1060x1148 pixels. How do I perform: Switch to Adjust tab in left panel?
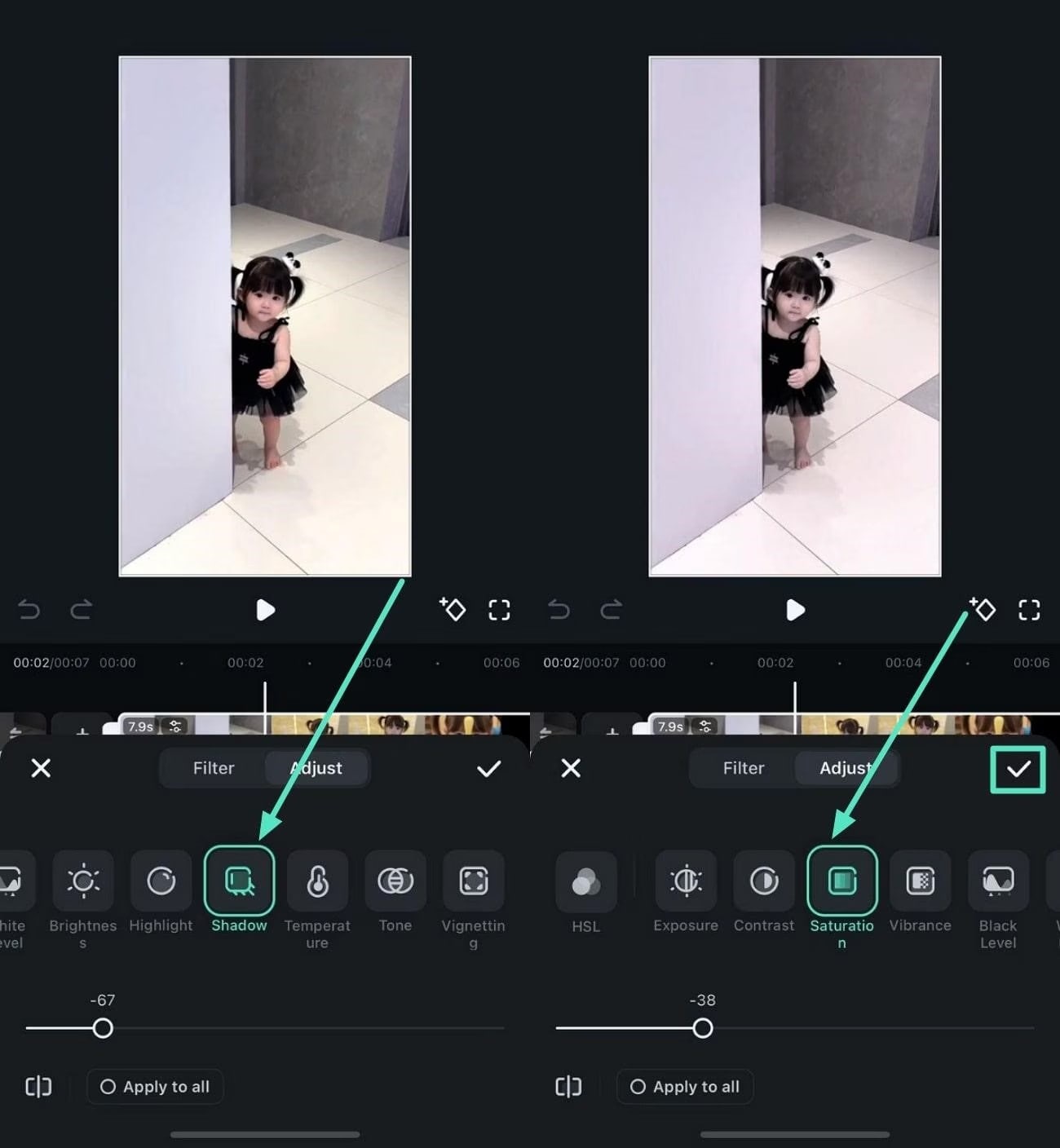point(316,768)
